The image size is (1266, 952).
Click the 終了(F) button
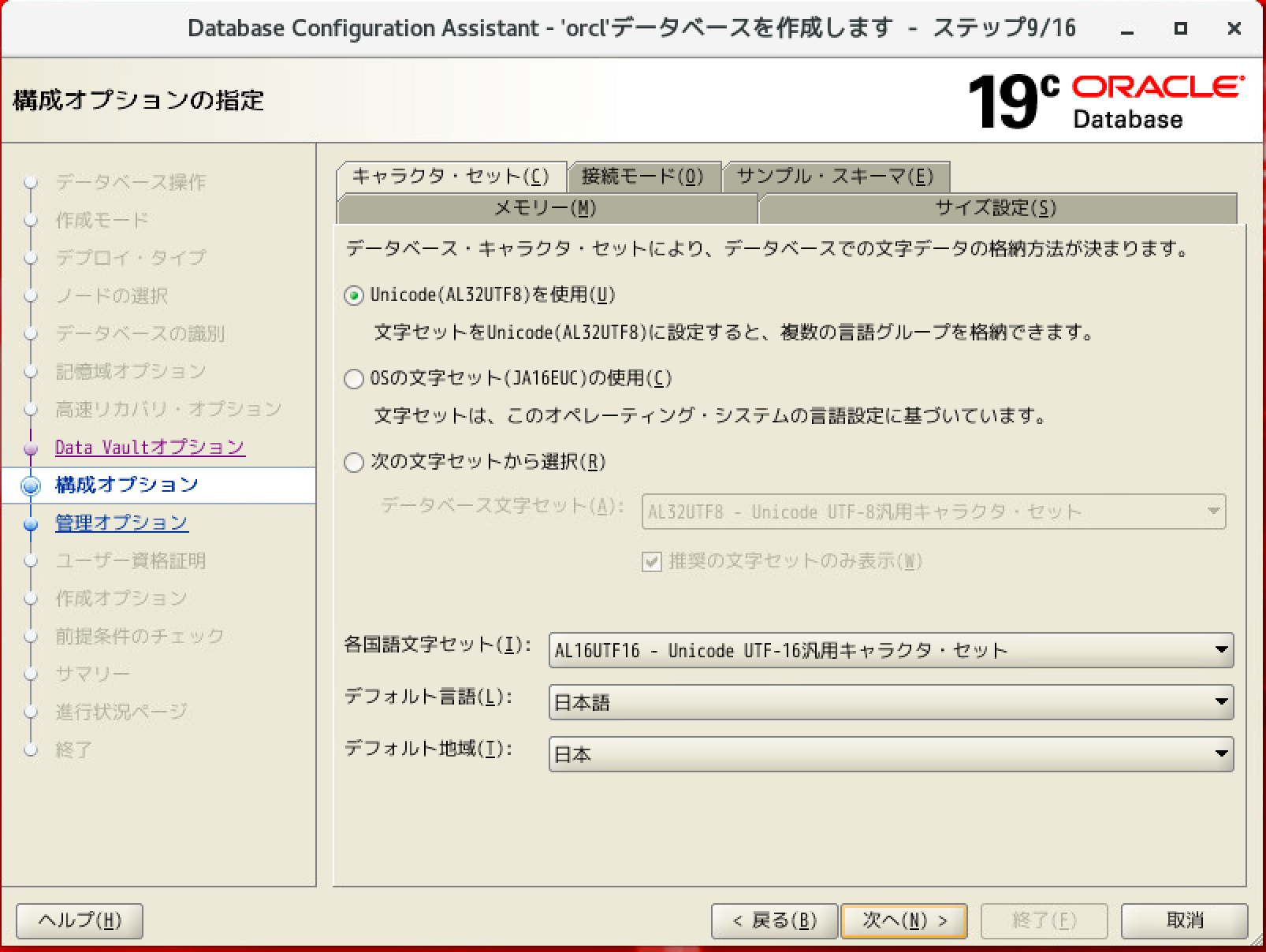(x=1044, y=920)
